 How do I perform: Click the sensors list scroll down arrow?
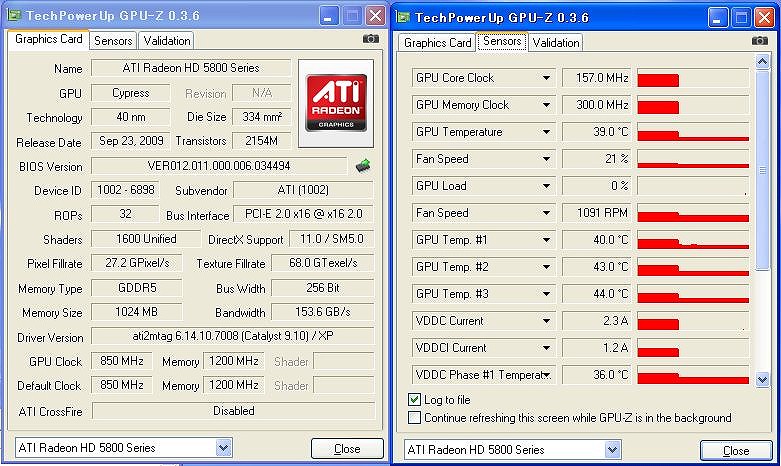coord(762,380)
